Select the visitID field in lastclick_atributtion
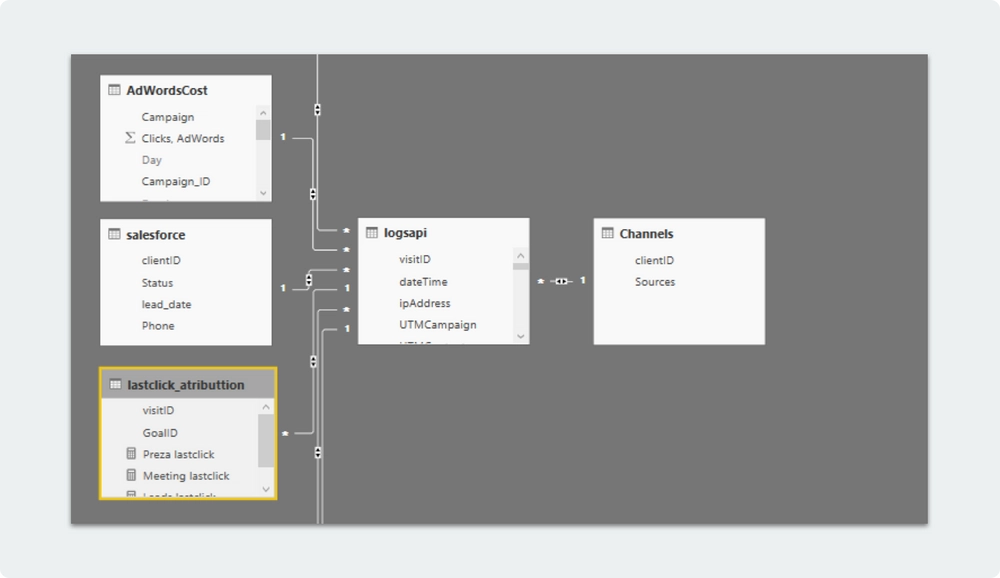The width and height of the screenshot is (1000, 578). [158, 410]
